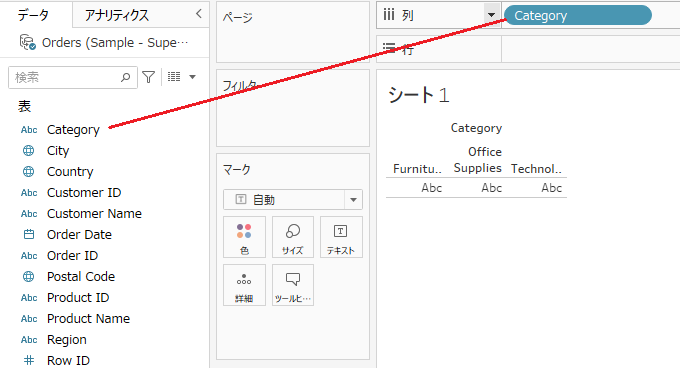Open the data pane view options dropdown arrow

(x=192, y=77)
